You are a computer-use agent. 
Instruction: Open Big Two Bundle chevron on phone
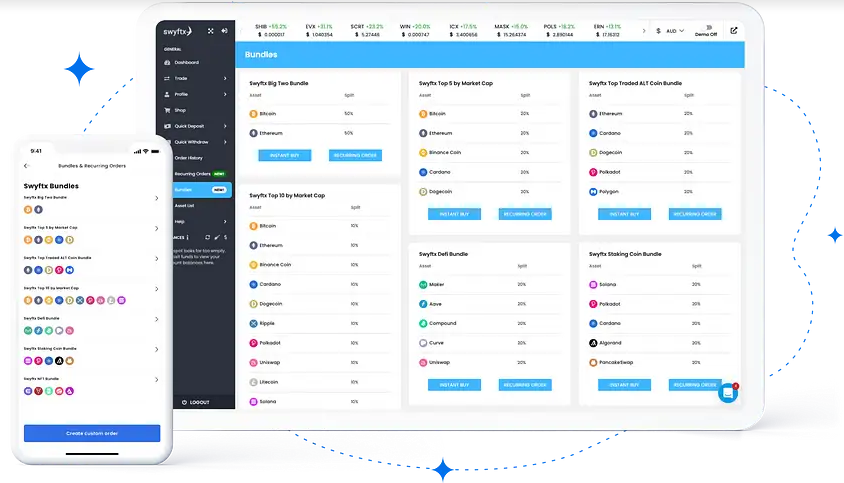[157, 198]
